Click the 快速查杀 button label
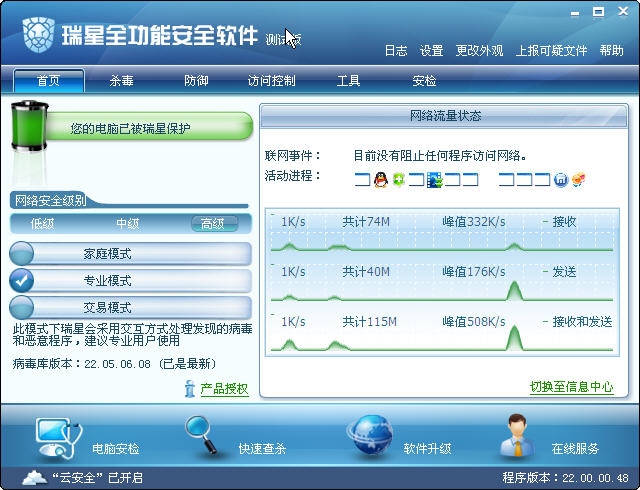This screenshot has height=490, width=640. [262, 449]
